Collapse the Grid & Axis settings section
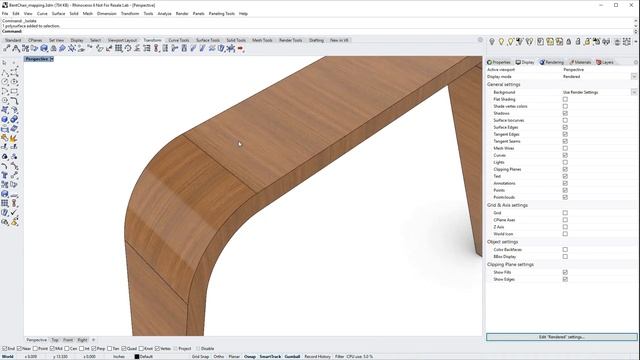 click(507, 205)
